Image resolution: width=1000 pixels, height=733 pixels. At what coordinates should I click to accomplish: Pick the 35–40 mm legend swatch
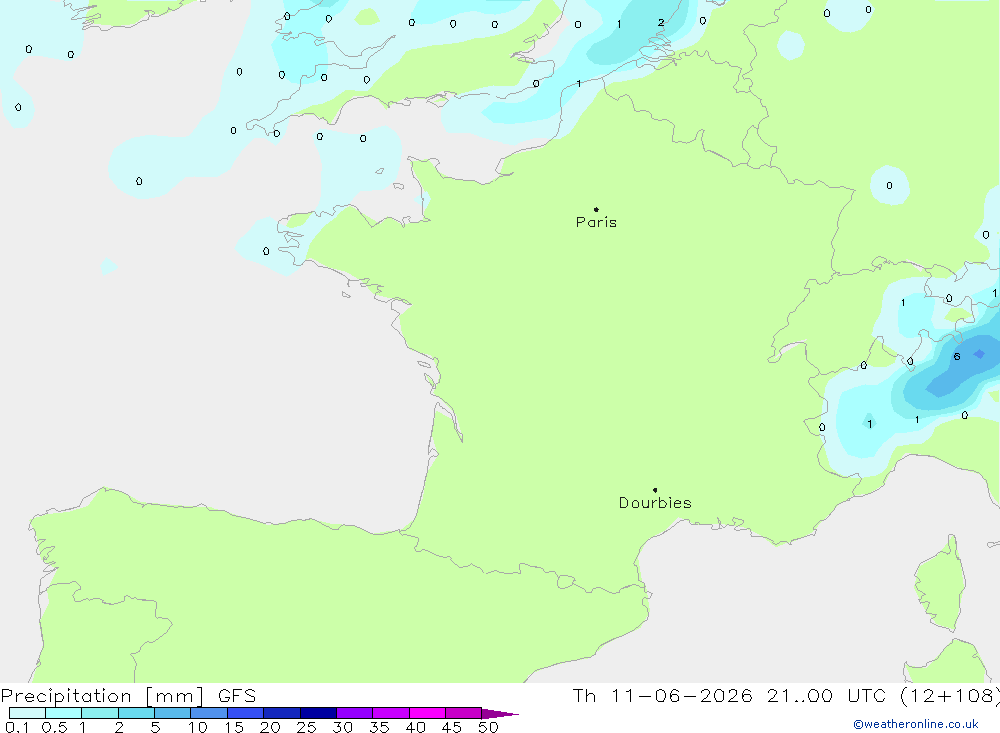click(x=391, y=713)
